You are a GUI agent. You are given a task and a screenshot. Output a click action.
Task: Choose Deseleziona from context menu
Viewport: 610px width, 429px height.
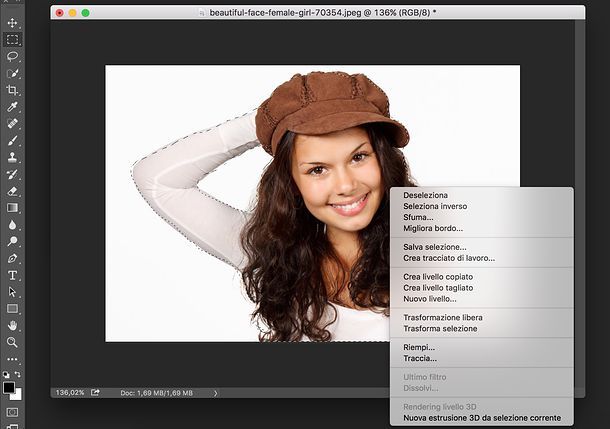(425, 195)
